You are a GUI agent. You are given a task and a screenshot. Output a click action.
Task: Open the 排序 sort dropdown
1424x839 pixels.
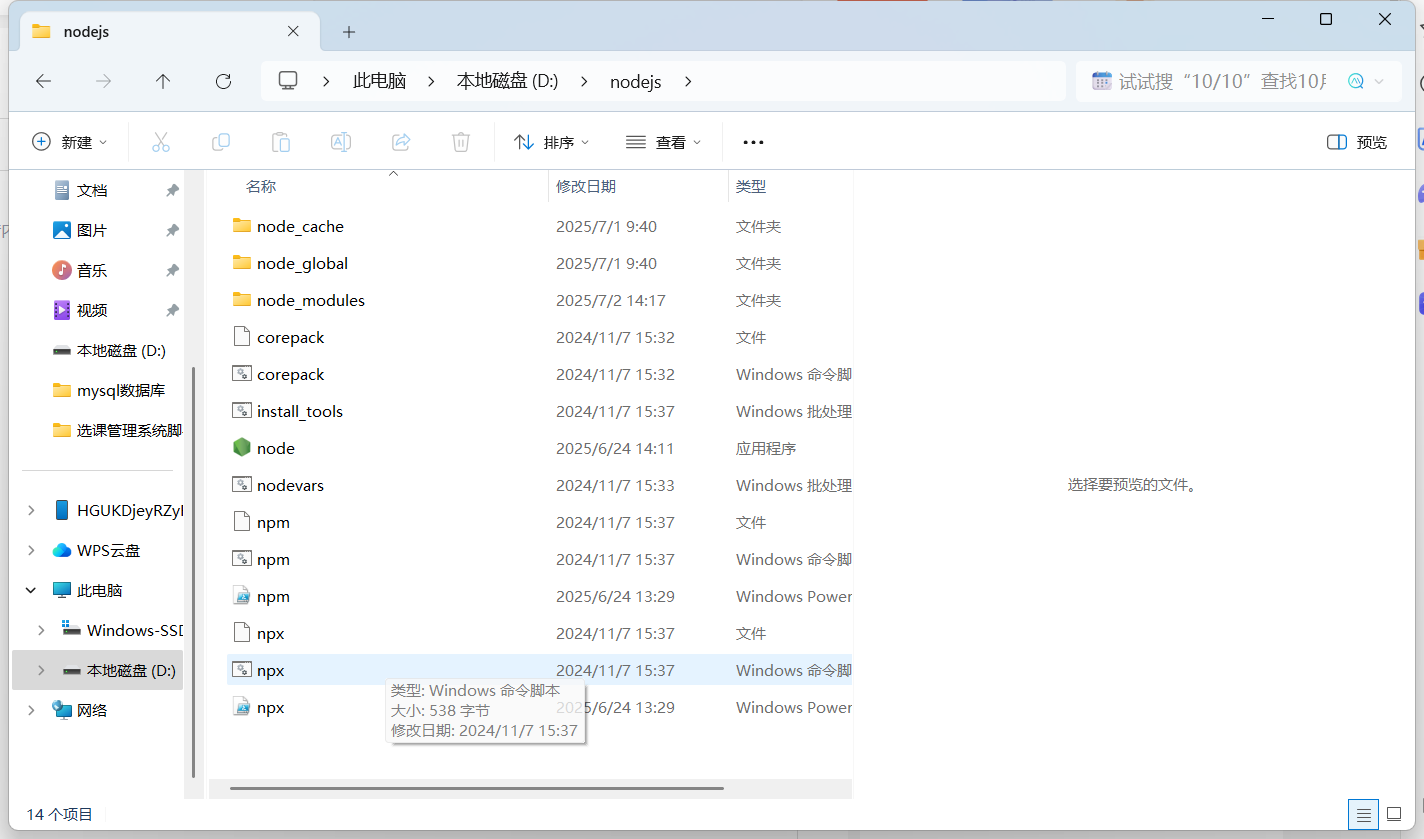point(551,142)
